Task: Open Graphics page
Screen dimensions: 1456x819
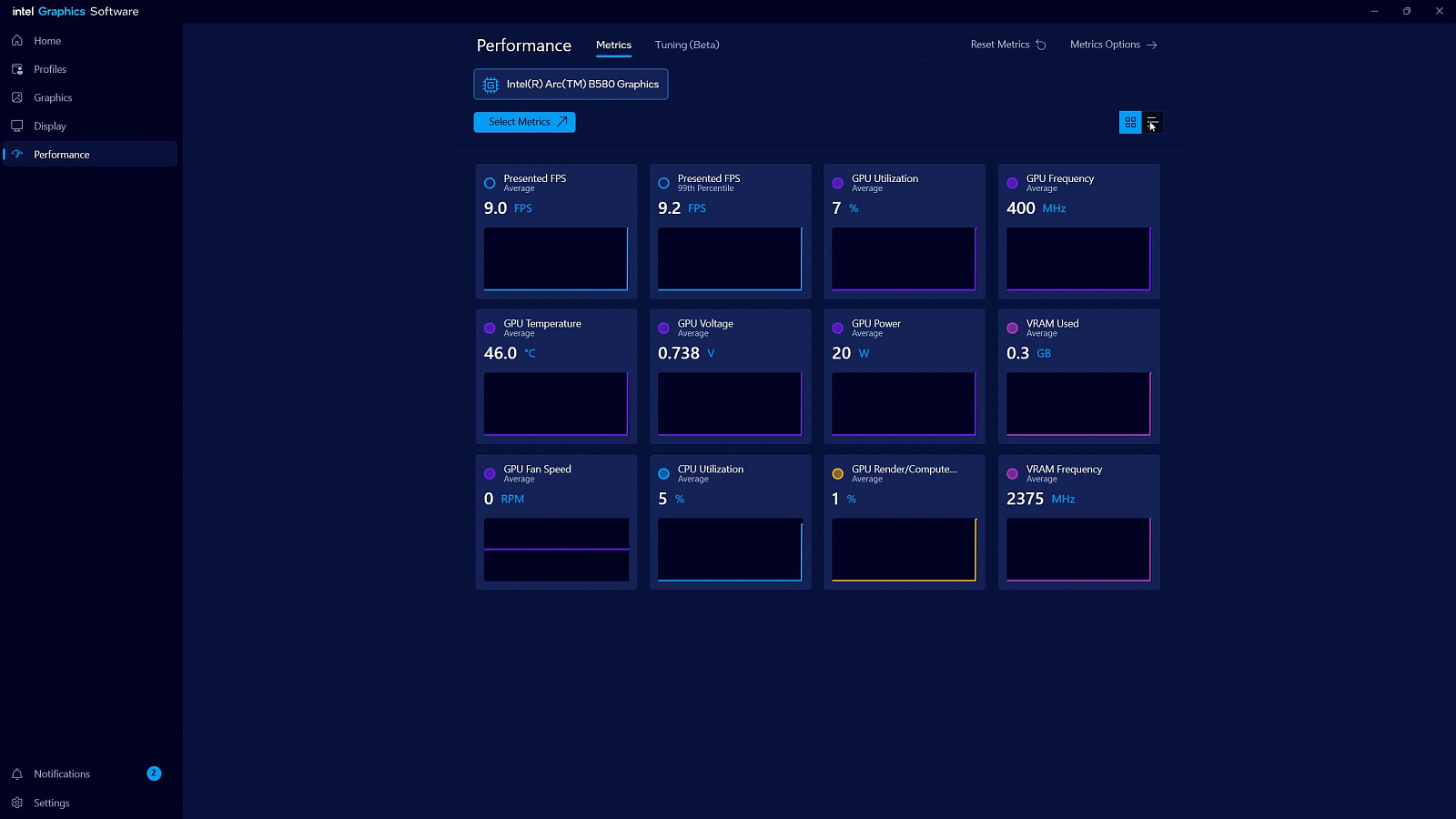Action: coord(90,97)
